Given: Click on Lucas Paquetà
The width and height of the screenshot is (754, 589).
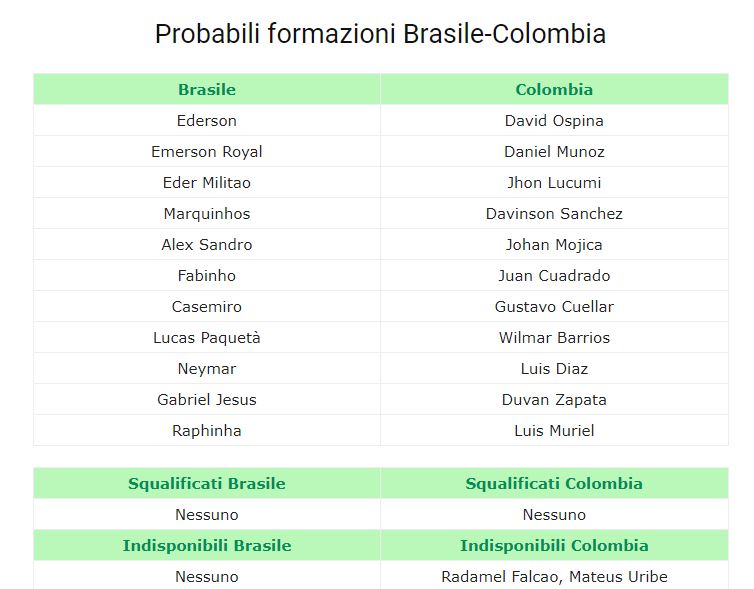Looking at the screenshot, I should coord(207,338).
